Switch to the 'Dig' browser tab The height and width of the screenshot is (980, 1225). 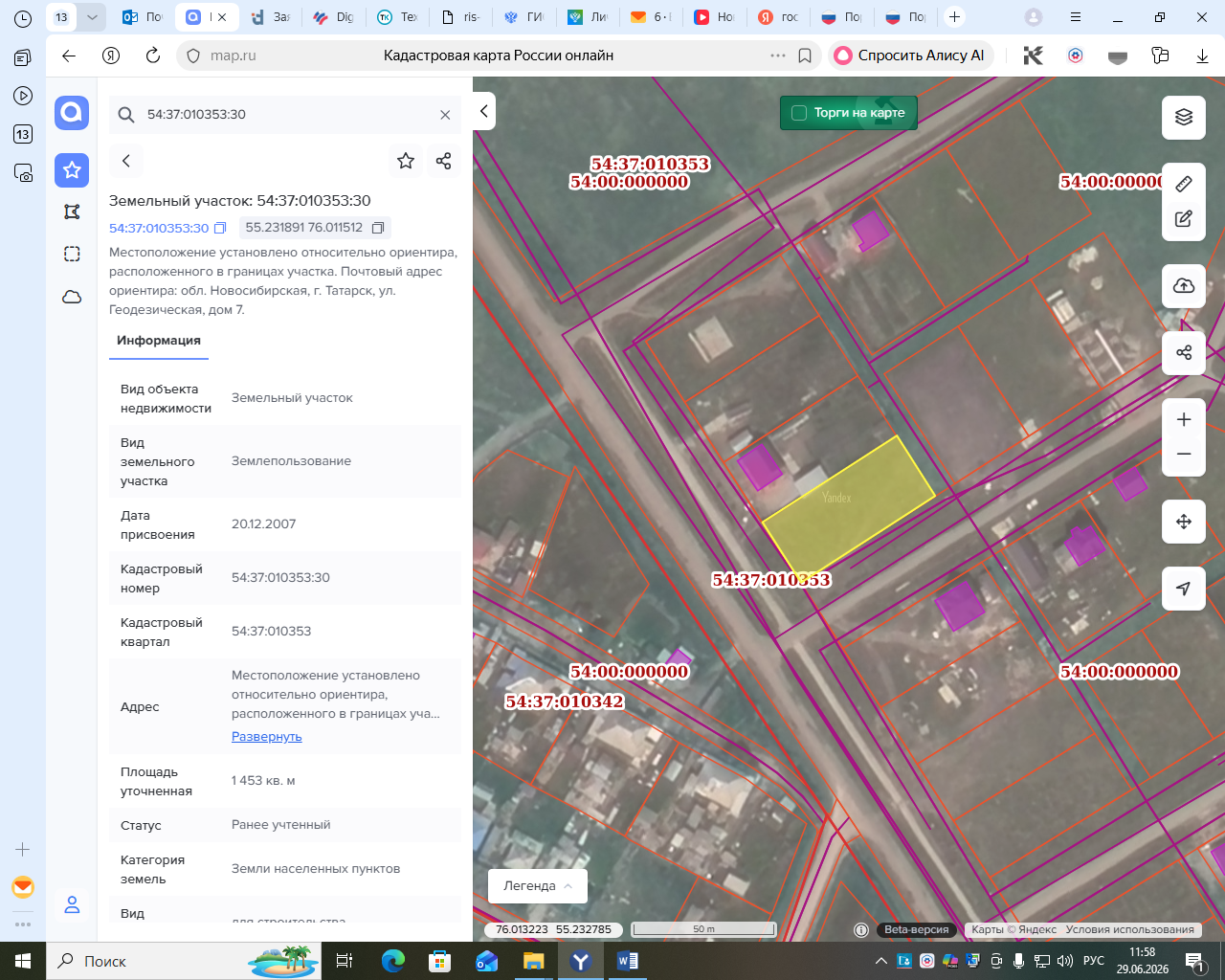click(x=334, y=17)
